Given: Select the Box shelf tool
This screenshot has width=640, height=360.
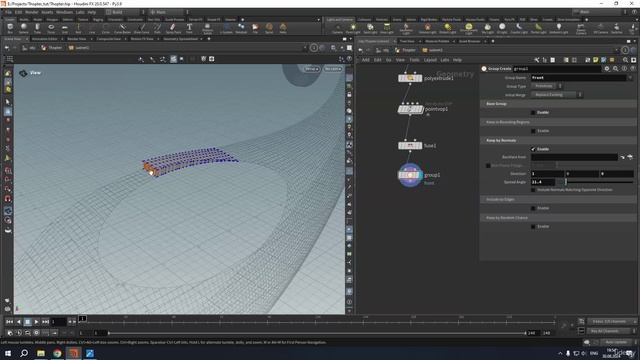Looking at the screenshot, I should [10, 29].
